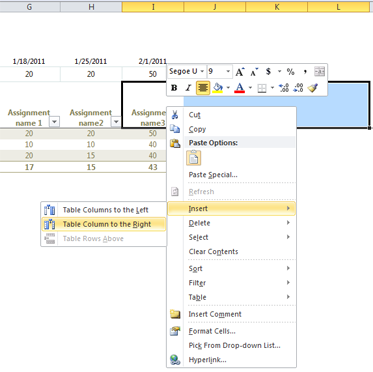Apply Comma Style format
373x372 pixels.
(x=305, y=71)
